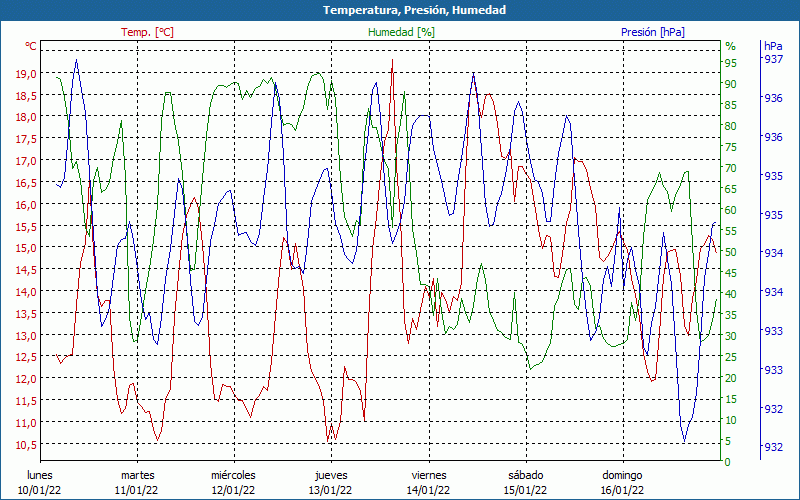
Task: Select the red Temp. [°C] legend label
Action: pyautogui.click(x=147, y=32)
